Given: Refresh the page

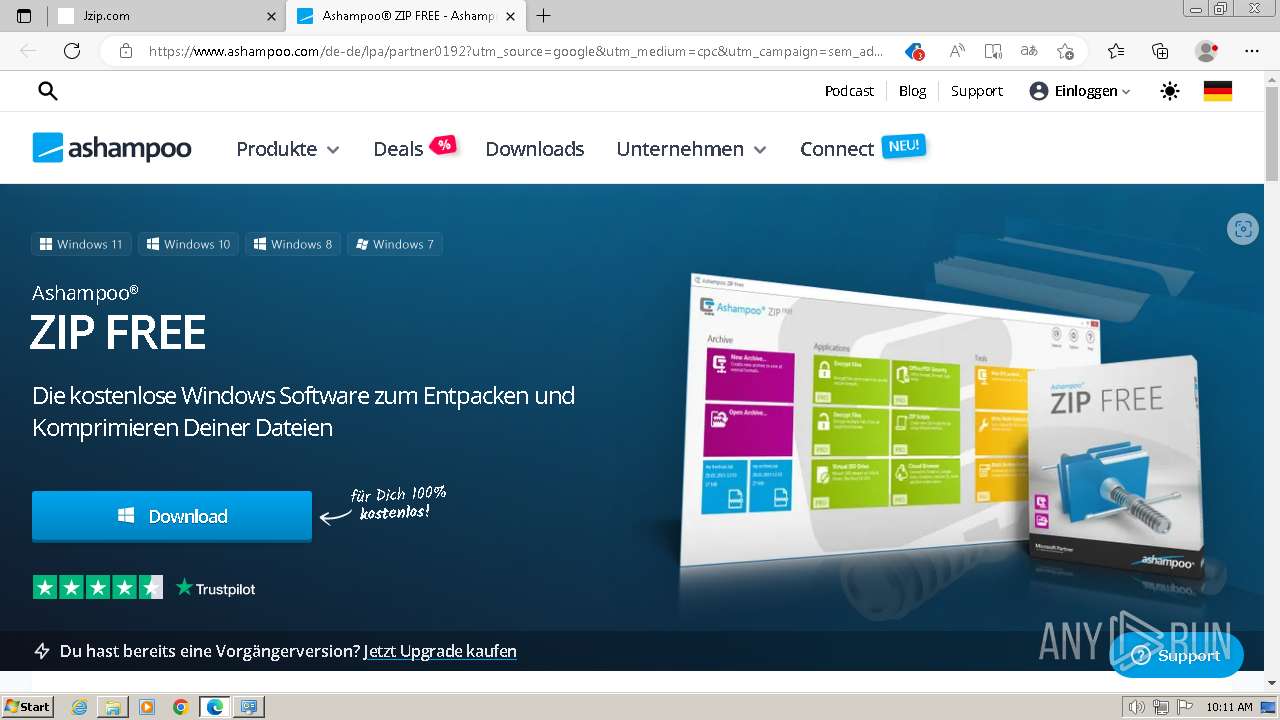Looking at the screenshot, I should point(72,51).
